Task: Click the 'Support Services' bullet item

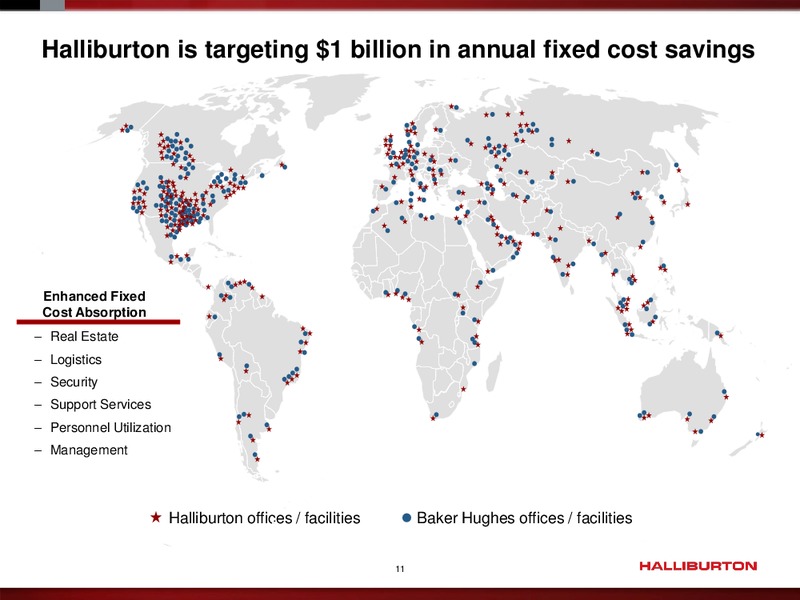Action: click(101, 405)
